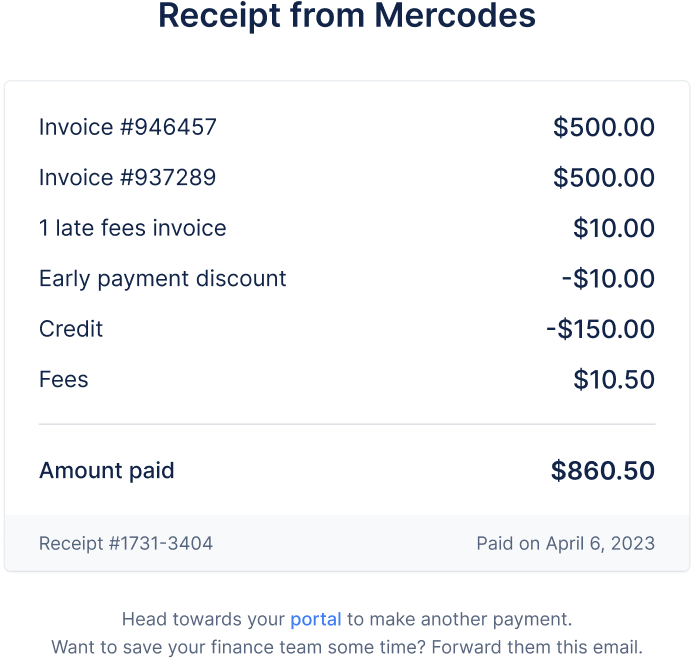Image resolution: width=694 pixels, height=658 pixels.
Task: Click the Head towards your text
Action: (203, 620)
